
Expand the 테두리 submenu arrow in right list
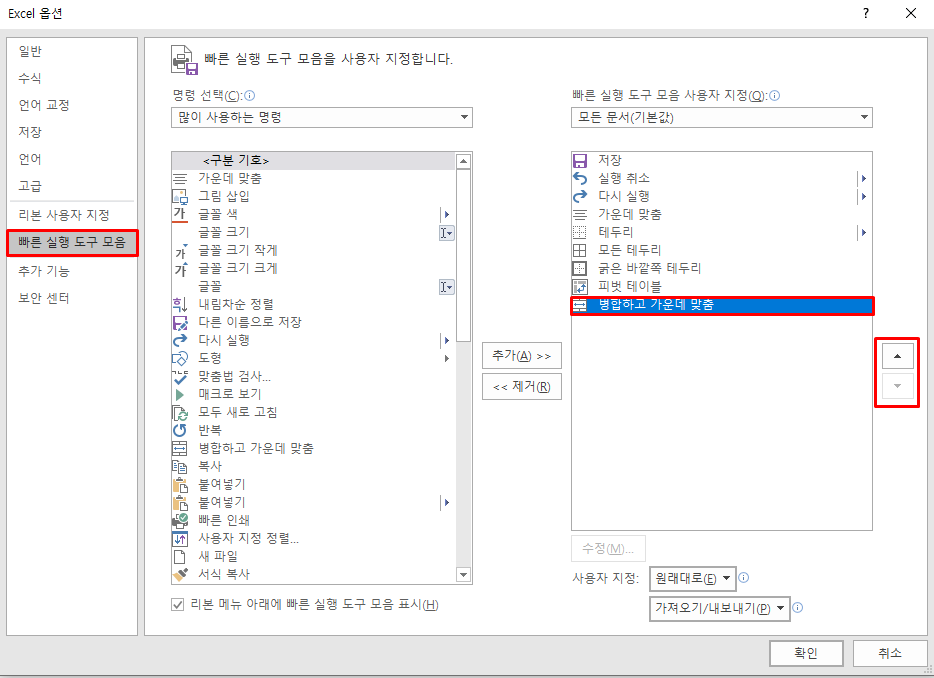[x=864, y=232]
